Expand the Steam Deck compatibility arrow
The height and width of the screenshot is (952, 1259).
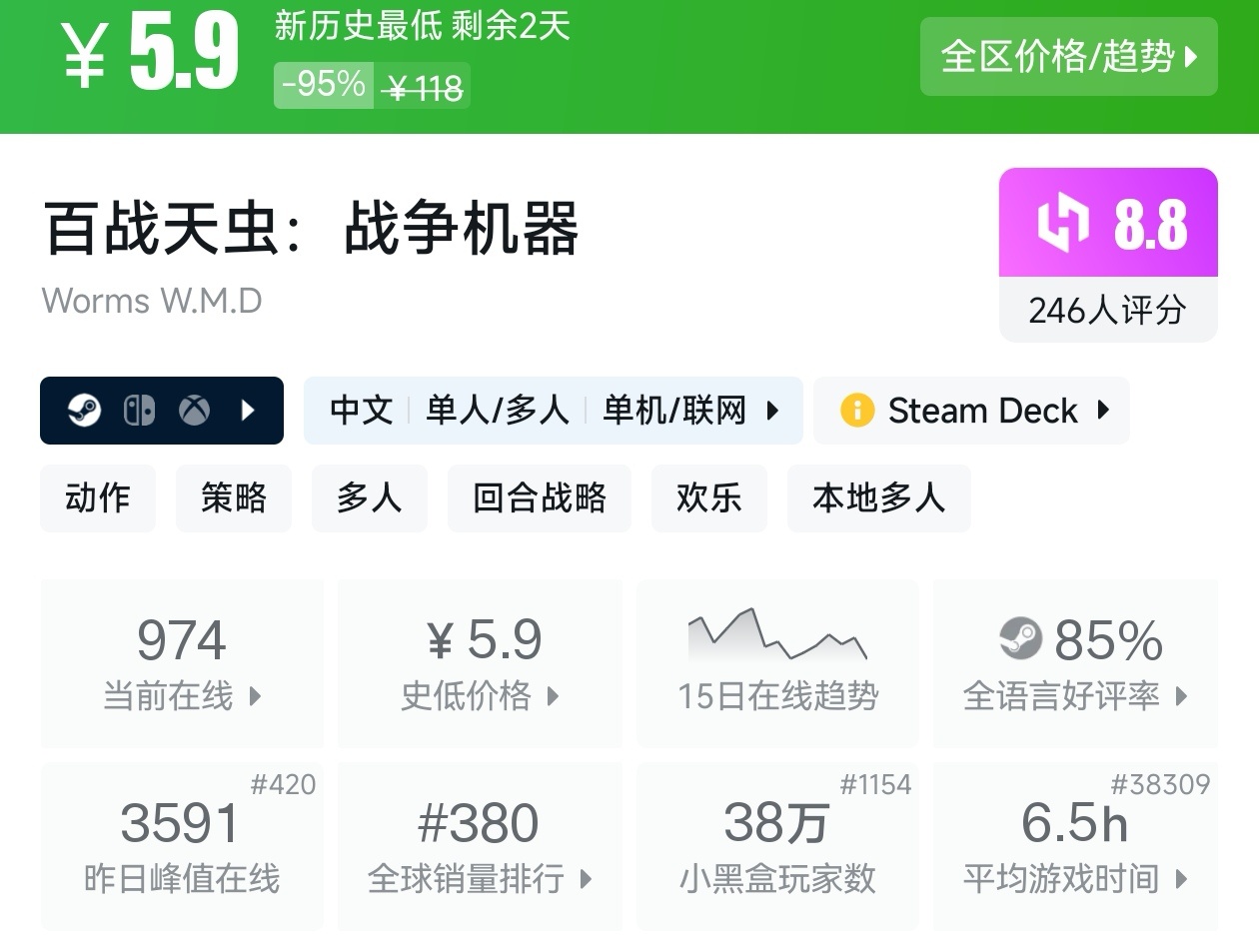pyautogui.click(x=1103, y=410)
